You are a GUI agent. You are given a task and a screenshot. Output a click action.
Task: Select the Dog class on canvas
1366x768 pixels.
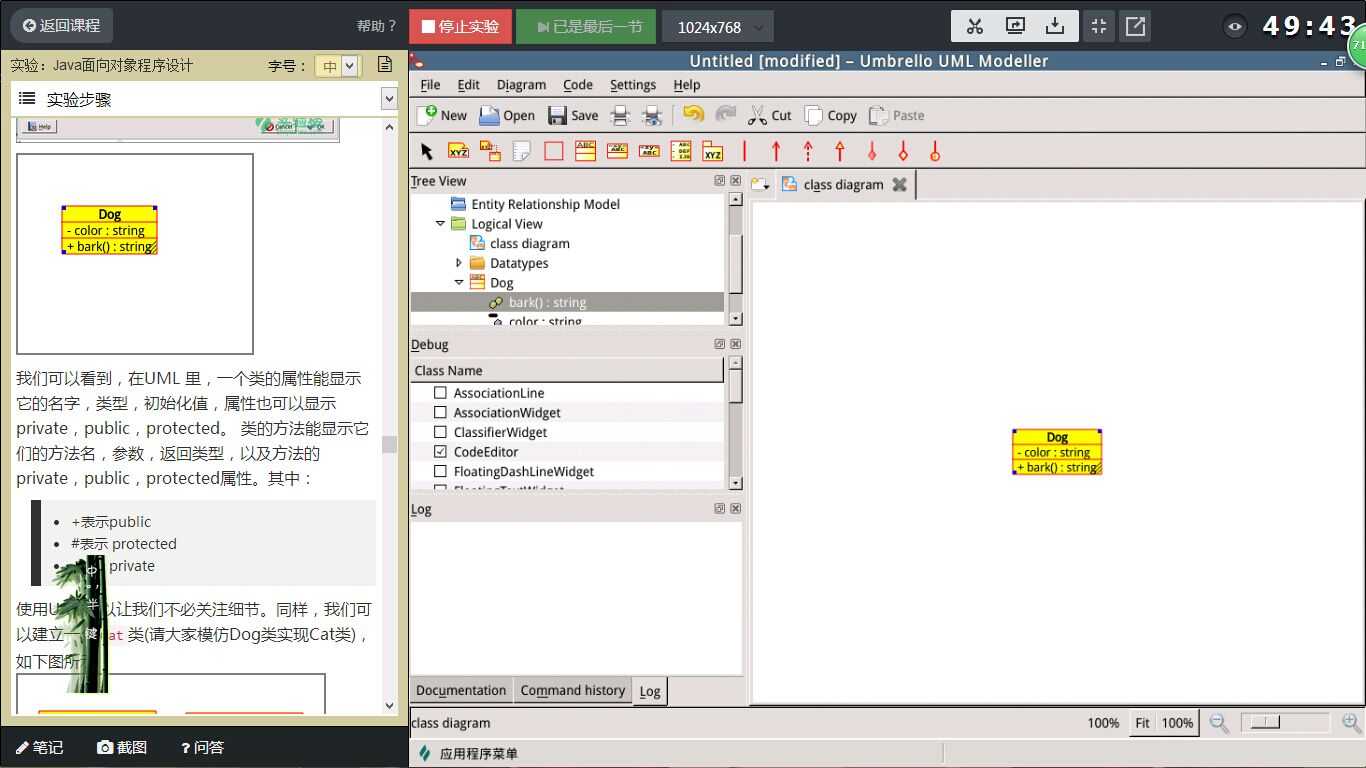click(x=1057, y=452)
